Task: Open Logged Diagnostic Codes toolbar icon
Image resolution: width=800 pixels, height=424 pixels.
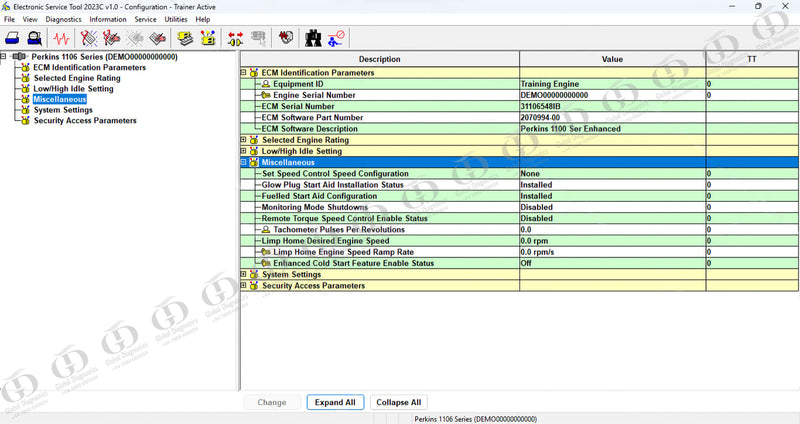Action: [x=111, y=38]
